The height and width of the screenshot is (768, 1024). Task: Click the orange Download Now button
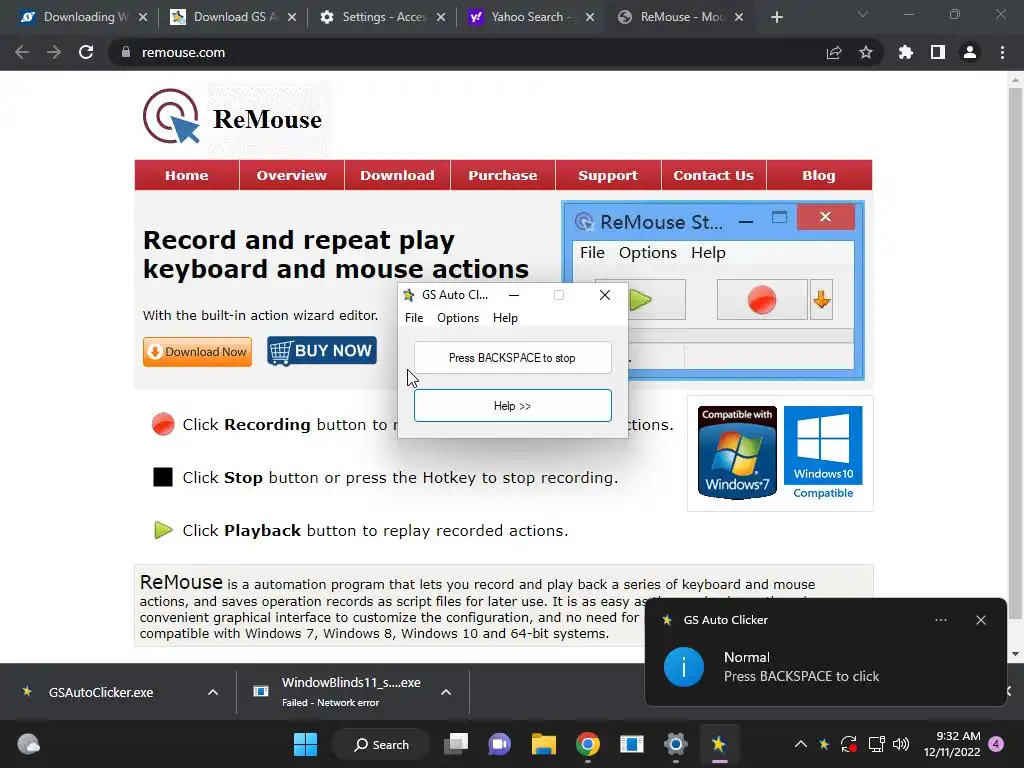(197, 351)
